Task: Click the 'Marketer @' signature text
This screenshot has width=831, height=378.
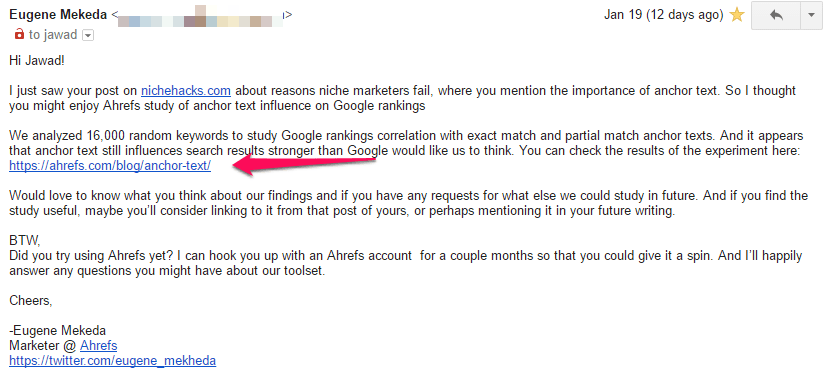Action: click(43, 346)
